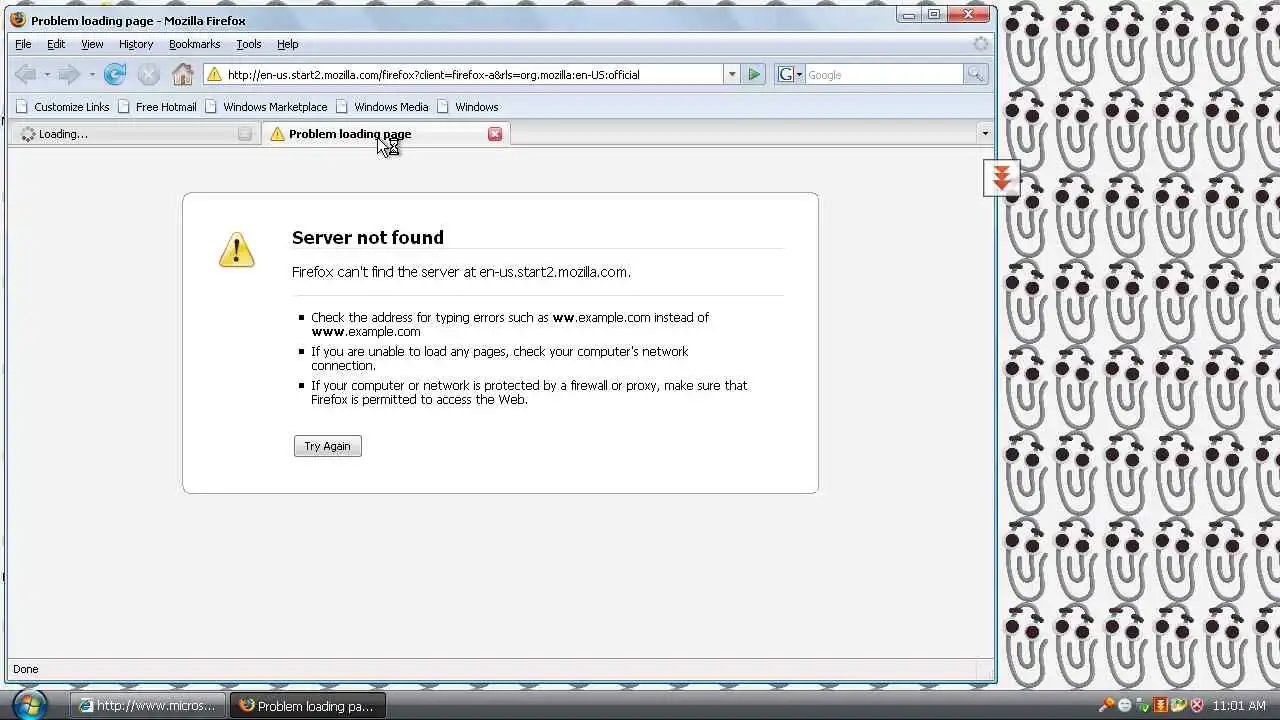Image resolution: width=1280 pixels, height=720 pixels.
Task: Click the greyed close icon on Loading tab
Action: (x=245, y=134)
